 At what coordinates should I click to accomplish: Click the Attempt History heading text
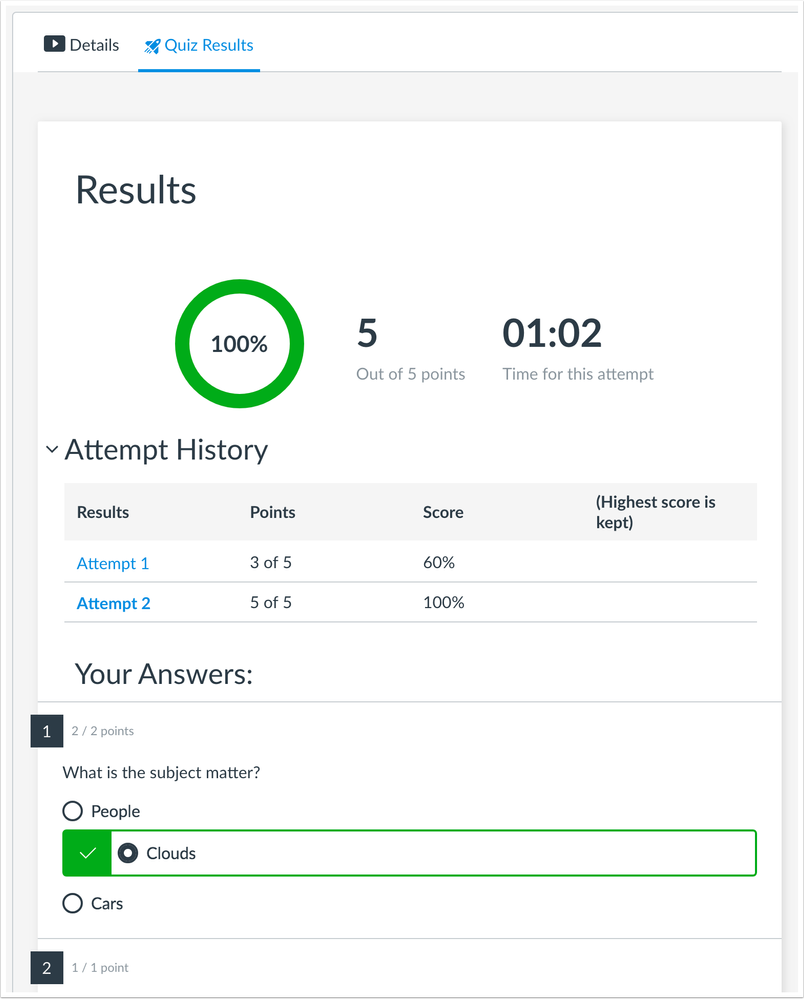[166, 450]
